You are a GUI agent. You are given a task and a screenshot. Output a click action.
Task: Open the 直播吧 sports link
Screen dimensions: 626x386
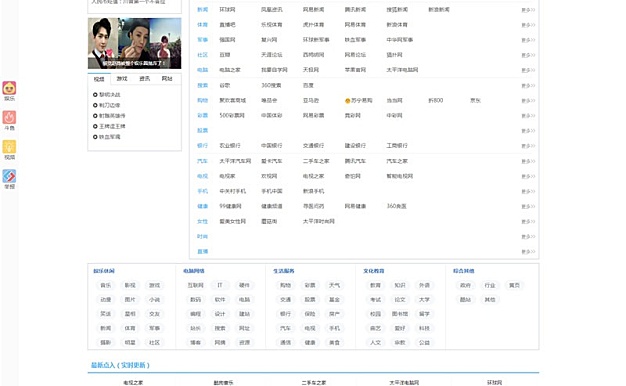click(x=227, y=25)
